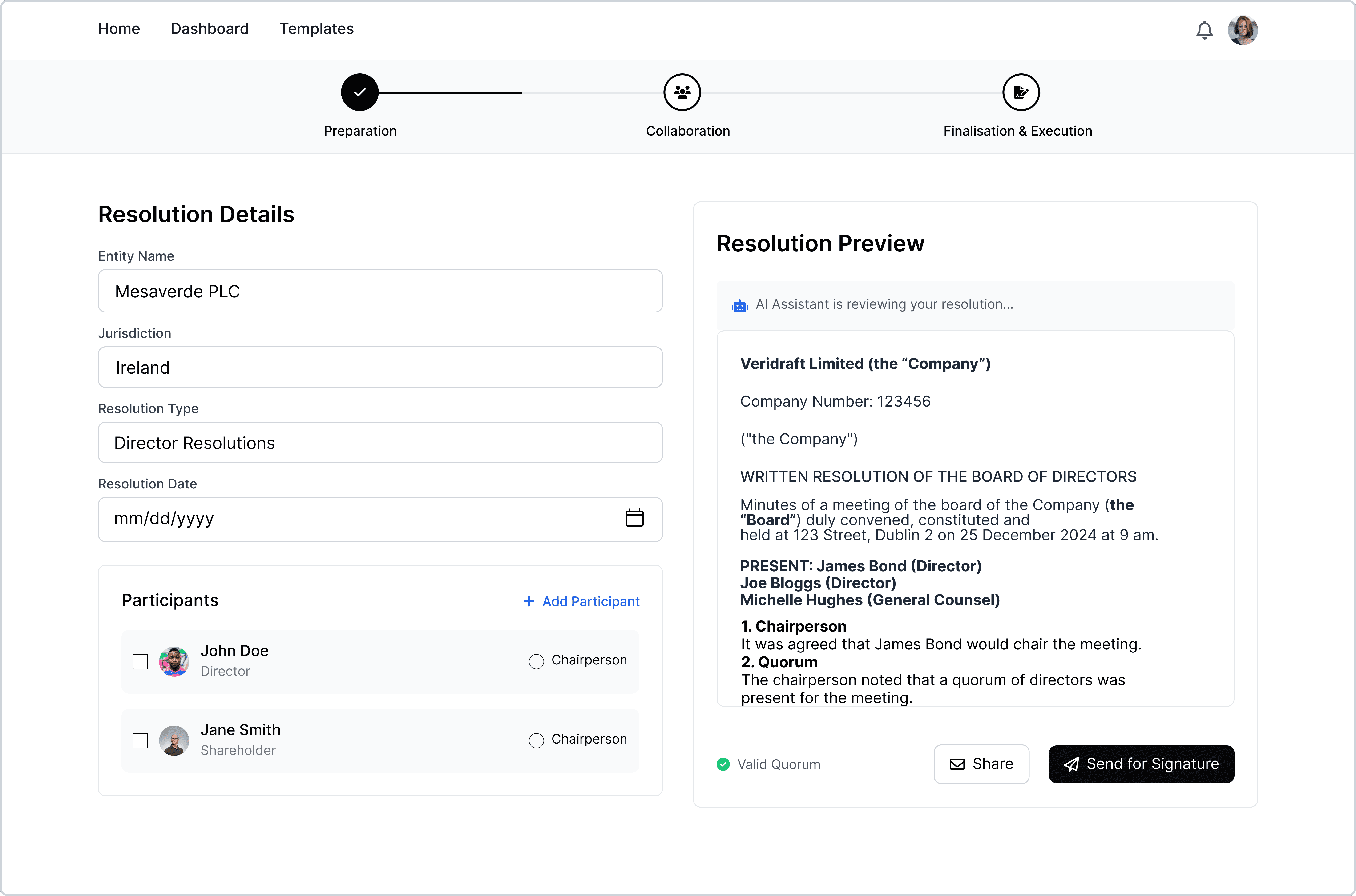Screen dimensions: 1356x896
Task: Set John Doe as Chairperson
Action: point(536,661)
